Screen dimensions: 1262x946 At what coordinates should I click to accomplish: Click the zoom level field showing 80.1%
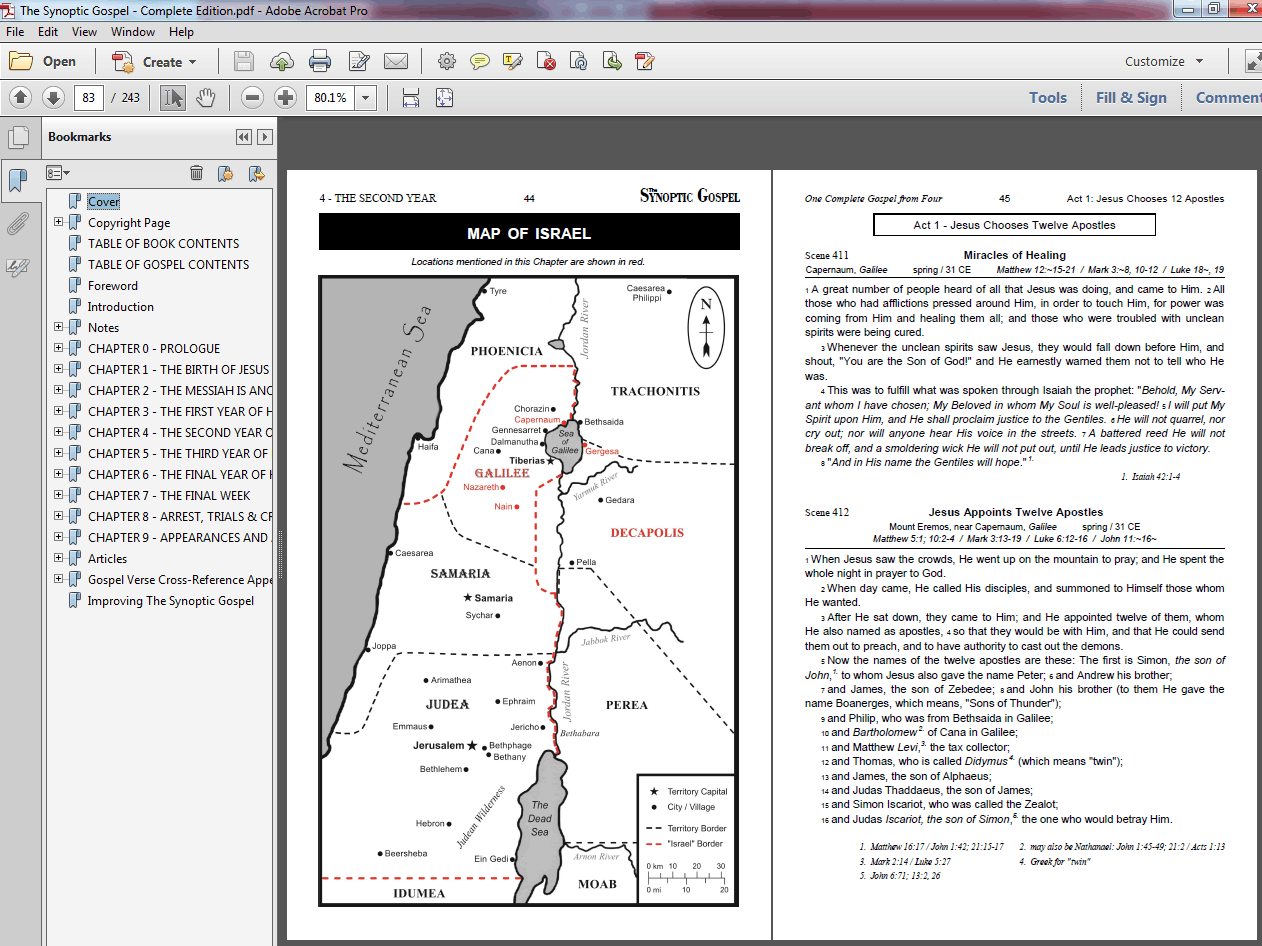tap(330, 97)
